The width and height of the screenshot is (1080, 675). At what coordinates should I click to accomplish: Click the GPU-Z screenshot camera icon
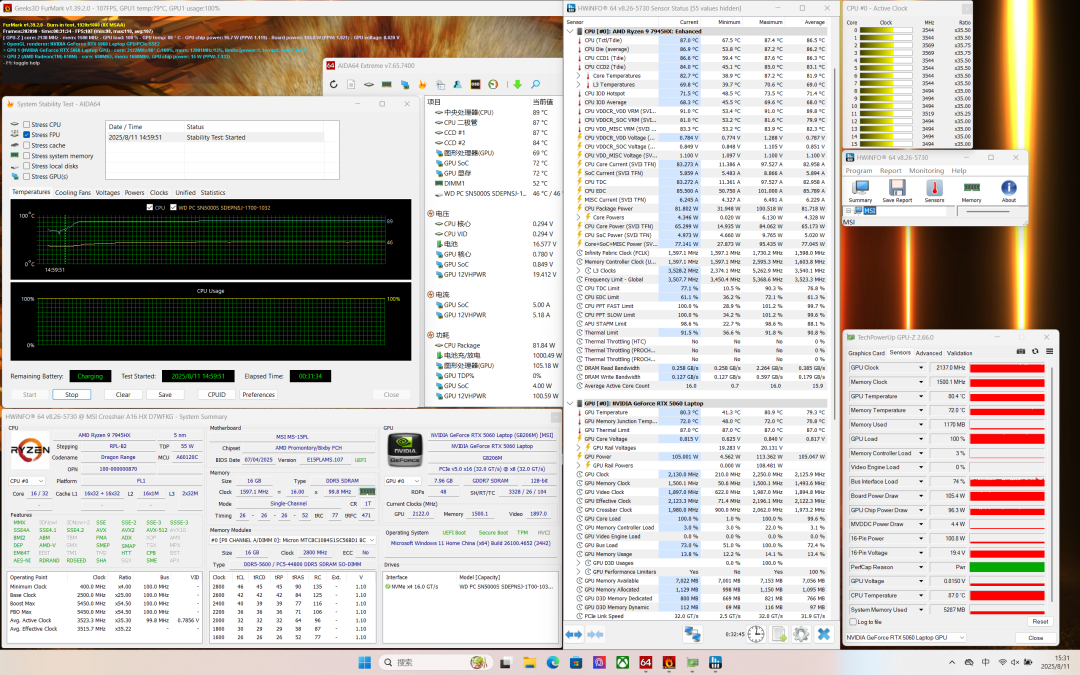point(1021,351)
